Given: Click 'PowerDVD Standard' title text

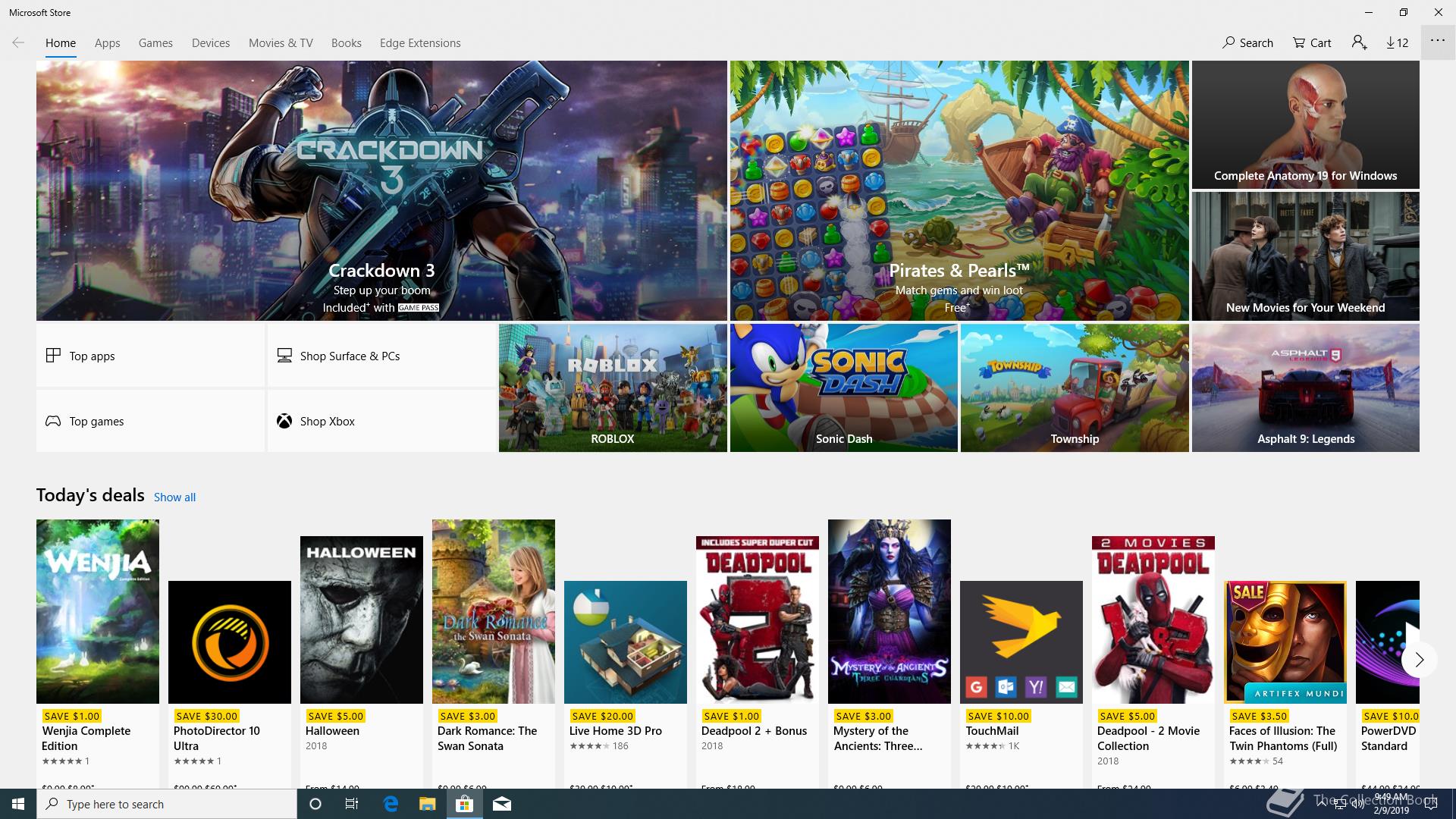Looking at the screenshot, I should click(1389, 739).
